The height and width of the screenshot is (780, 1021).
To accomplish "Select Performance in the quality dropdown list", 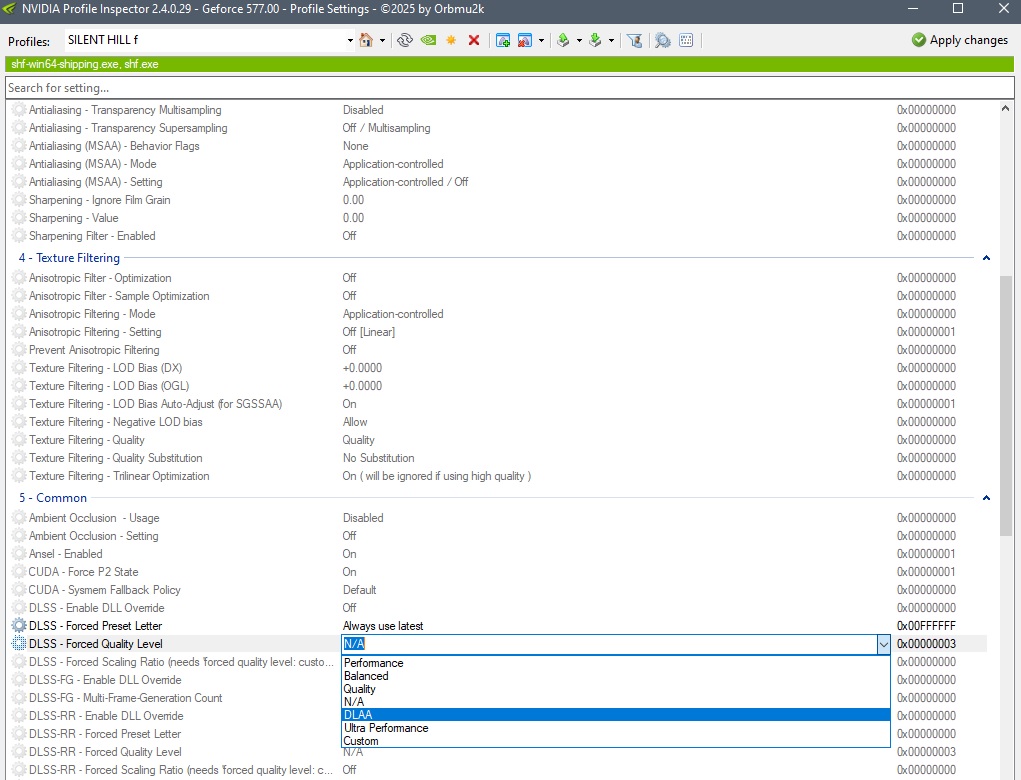I will pyautogui.click(x=616, y=663).
